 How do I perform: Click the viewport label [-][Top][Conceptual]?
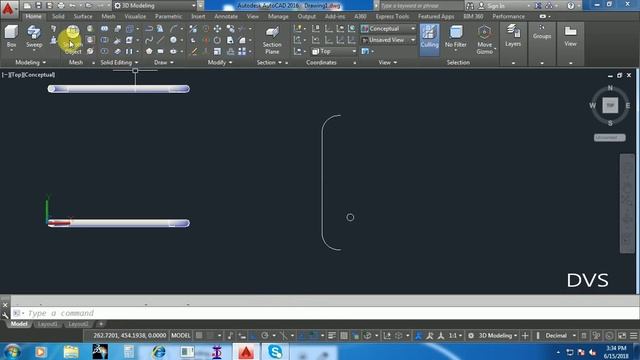[29, 75]
